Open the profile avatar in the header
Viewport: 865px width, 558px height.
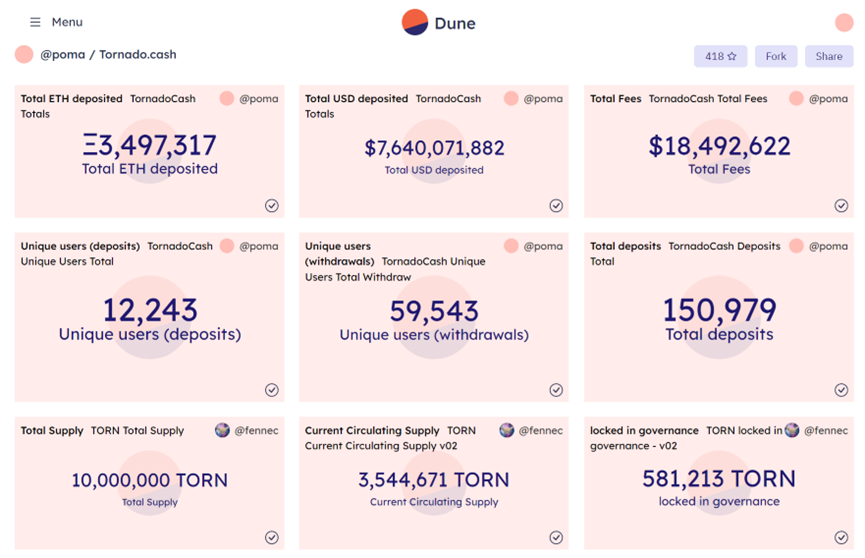click(x=844, y=23)
